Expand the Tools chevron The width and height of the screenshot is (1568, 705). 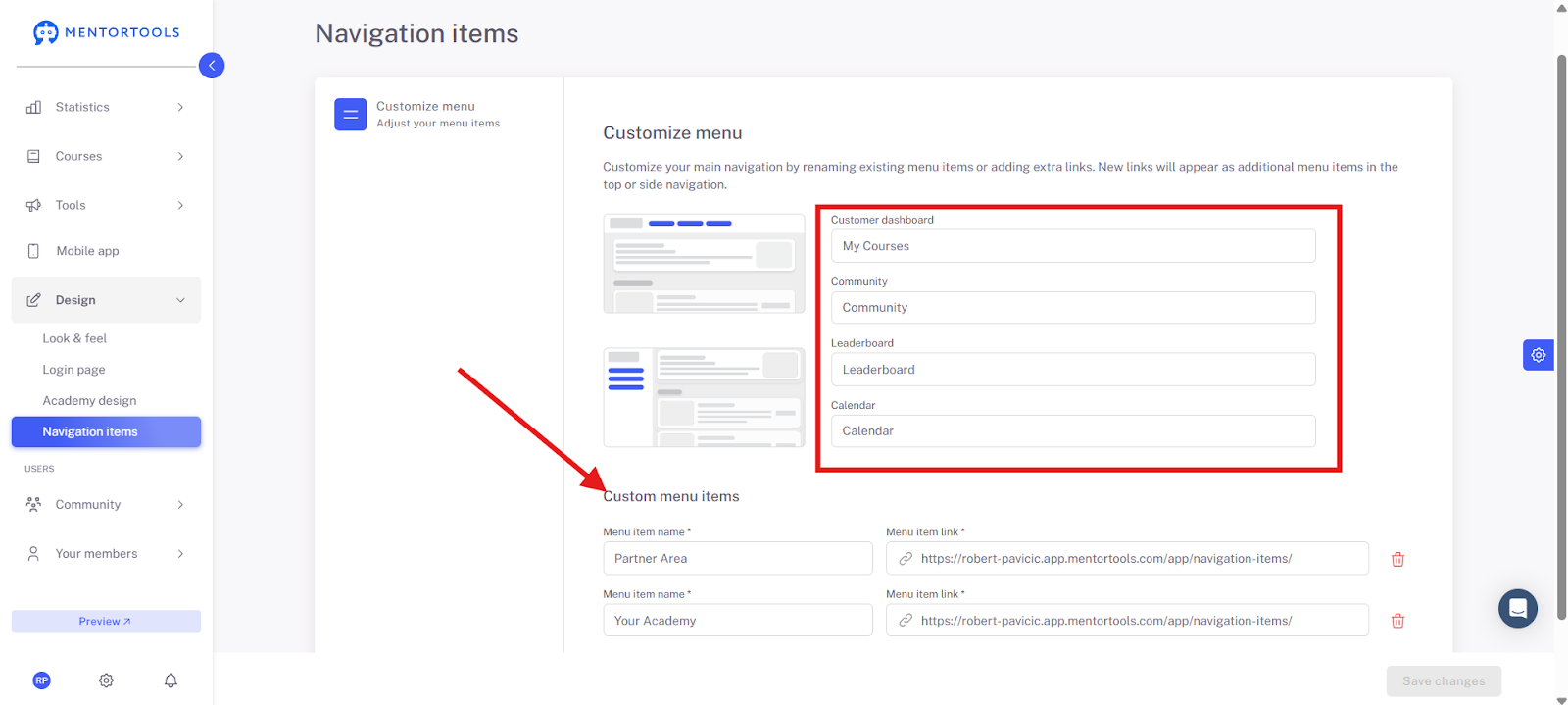[x=180, y=205]
